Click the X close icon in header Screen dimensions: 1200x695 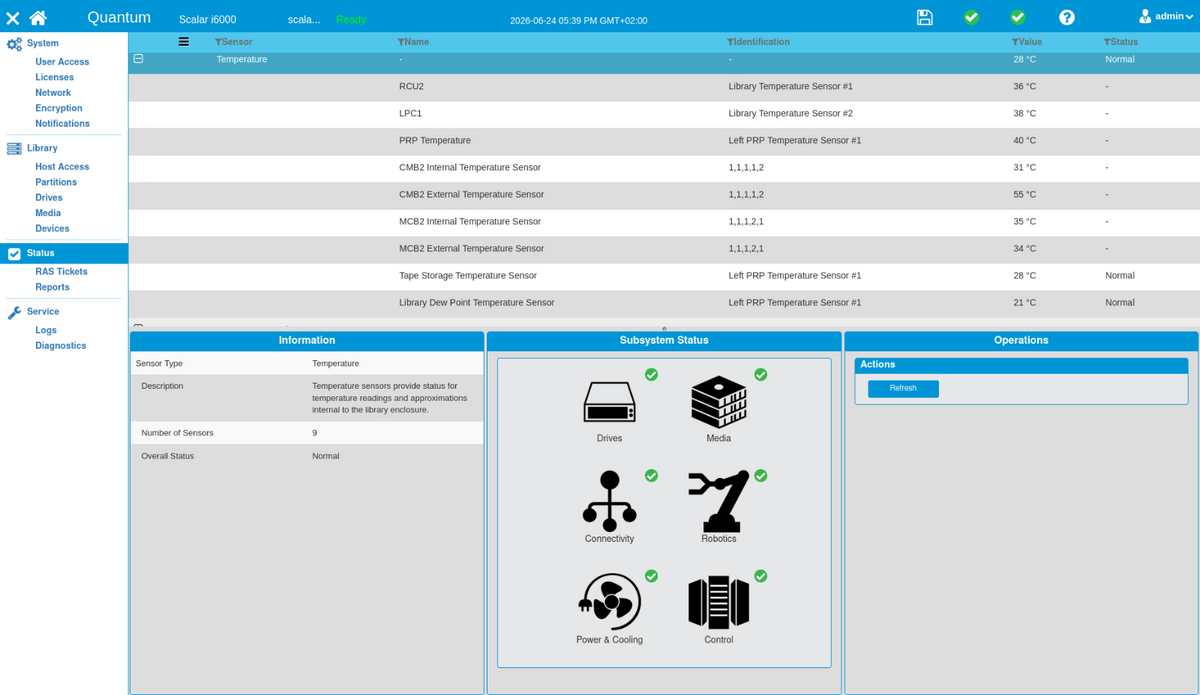[13, 18]
